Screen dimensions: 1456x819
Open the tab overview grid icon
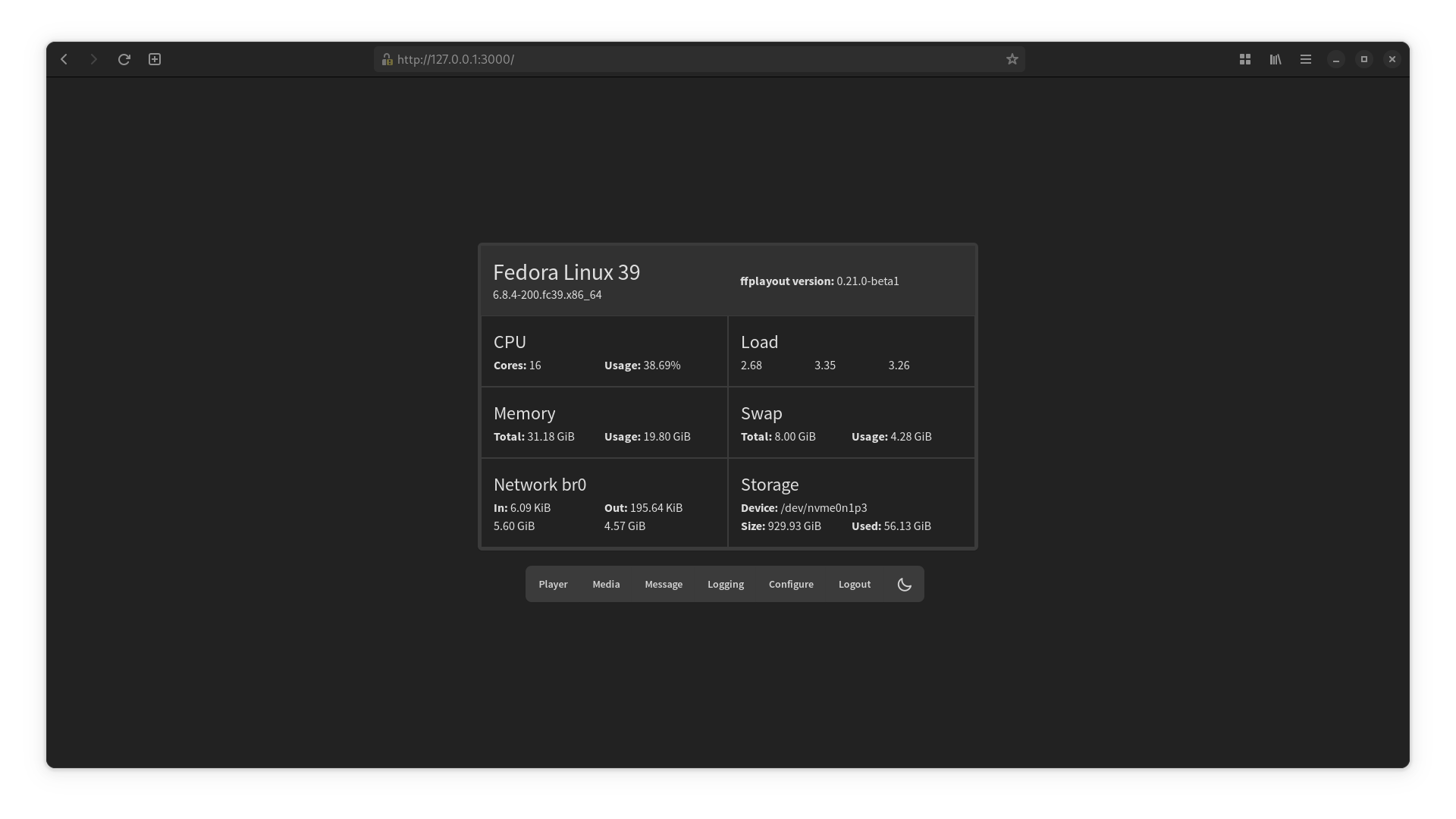tap(1245, 59)
